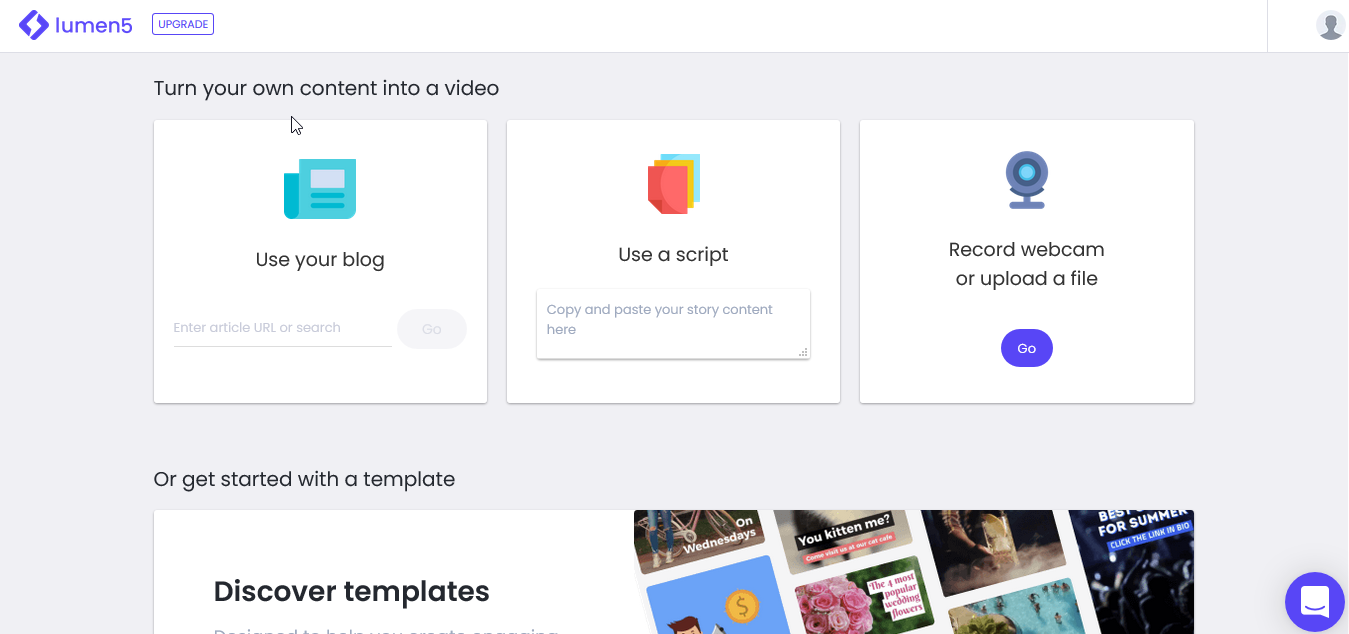Viewport: 1349px width, 634px height.
Task: Select the blog newspaper icon
Action: [320, 188]
